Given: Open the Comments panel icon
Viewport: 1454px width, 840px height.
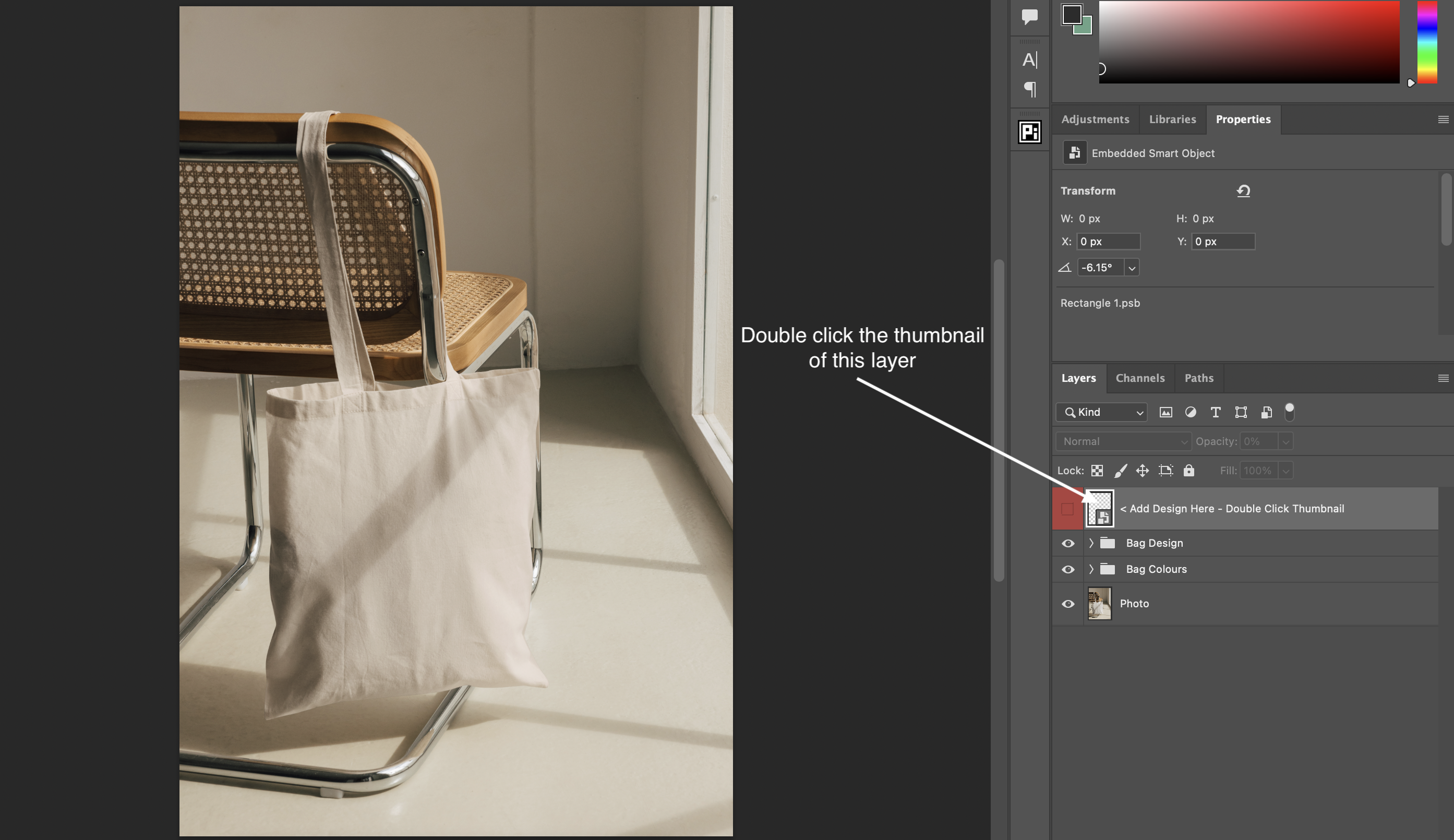Looking at the screenshot, I should (1029, 16).
